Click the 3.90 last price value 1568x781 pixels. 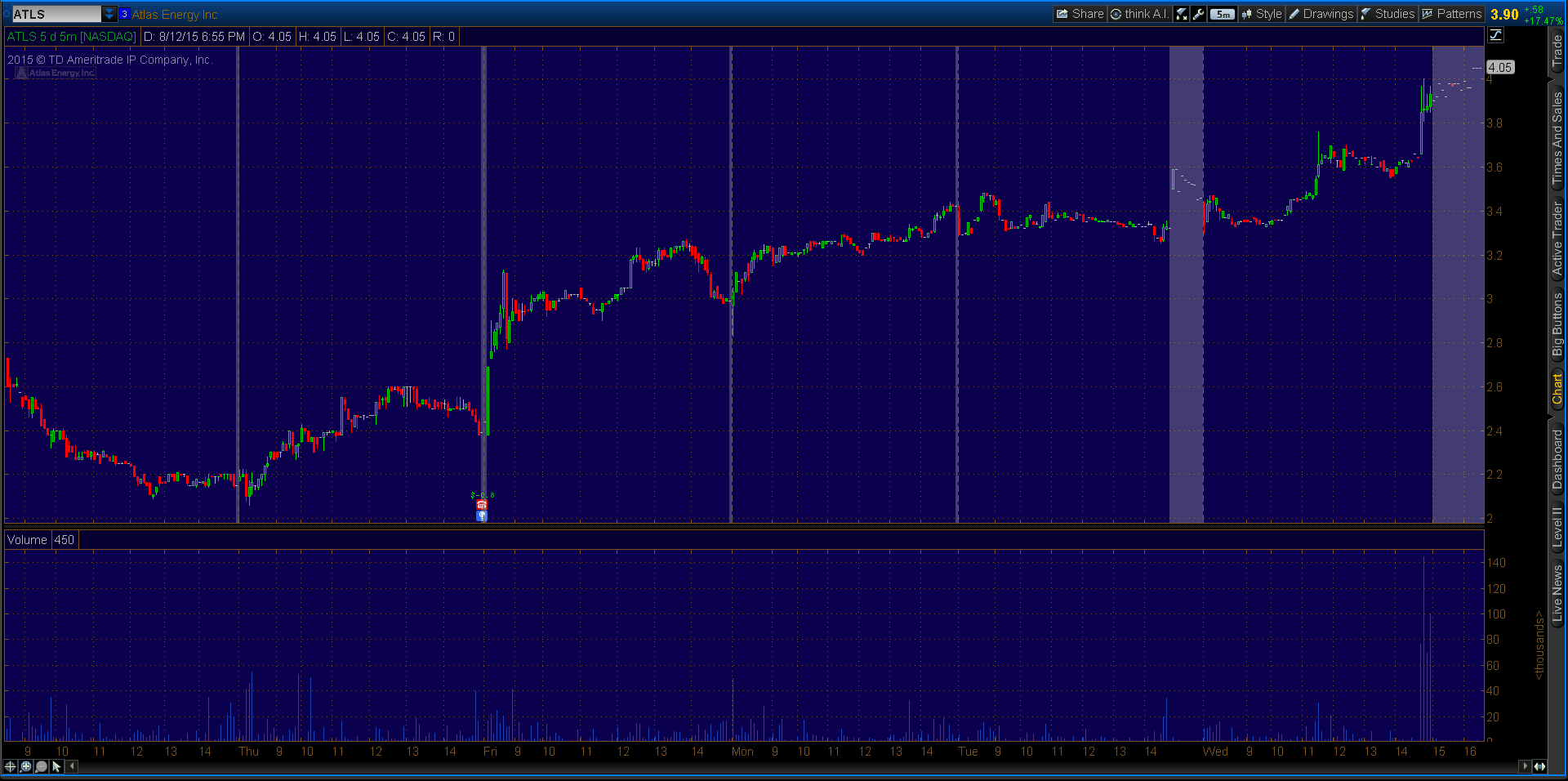pos(1504,15)
